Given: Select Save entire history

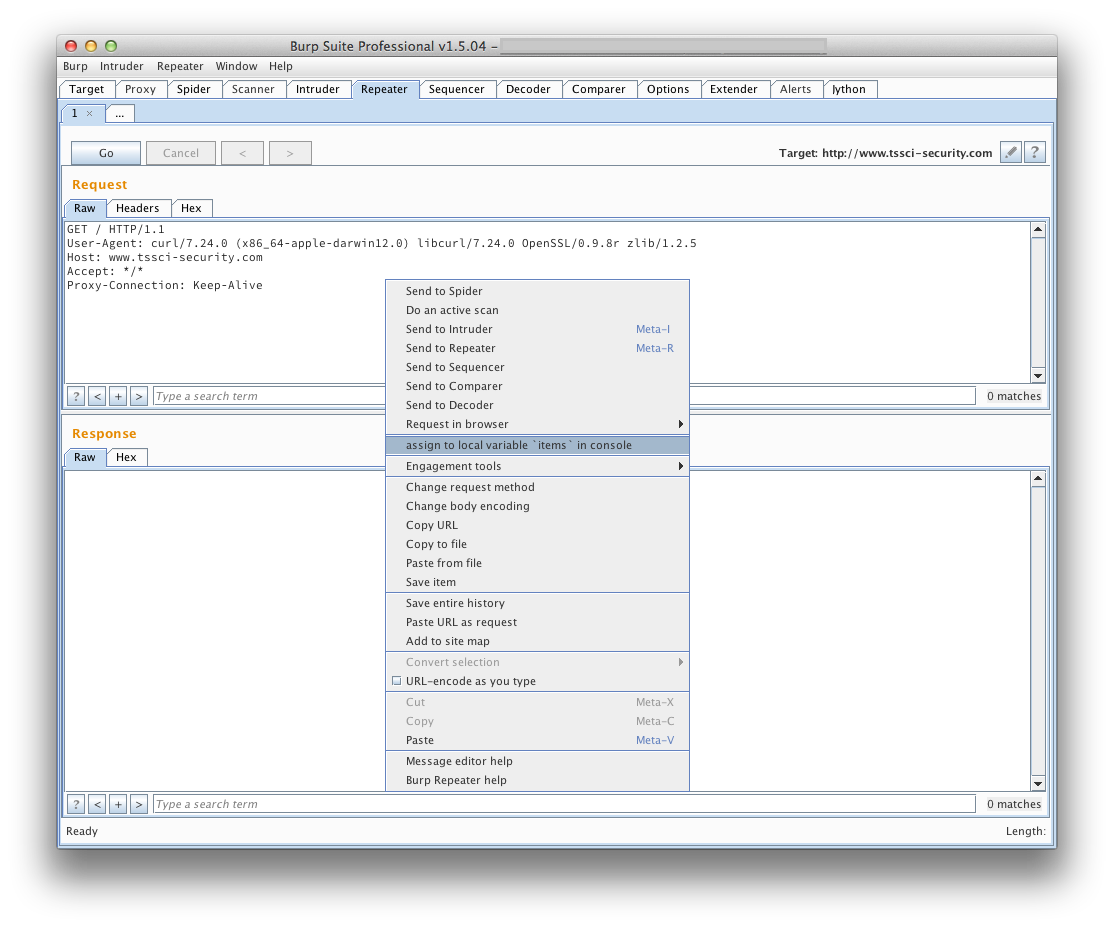Looking at the screenshot, I should (x=537, y=603).
